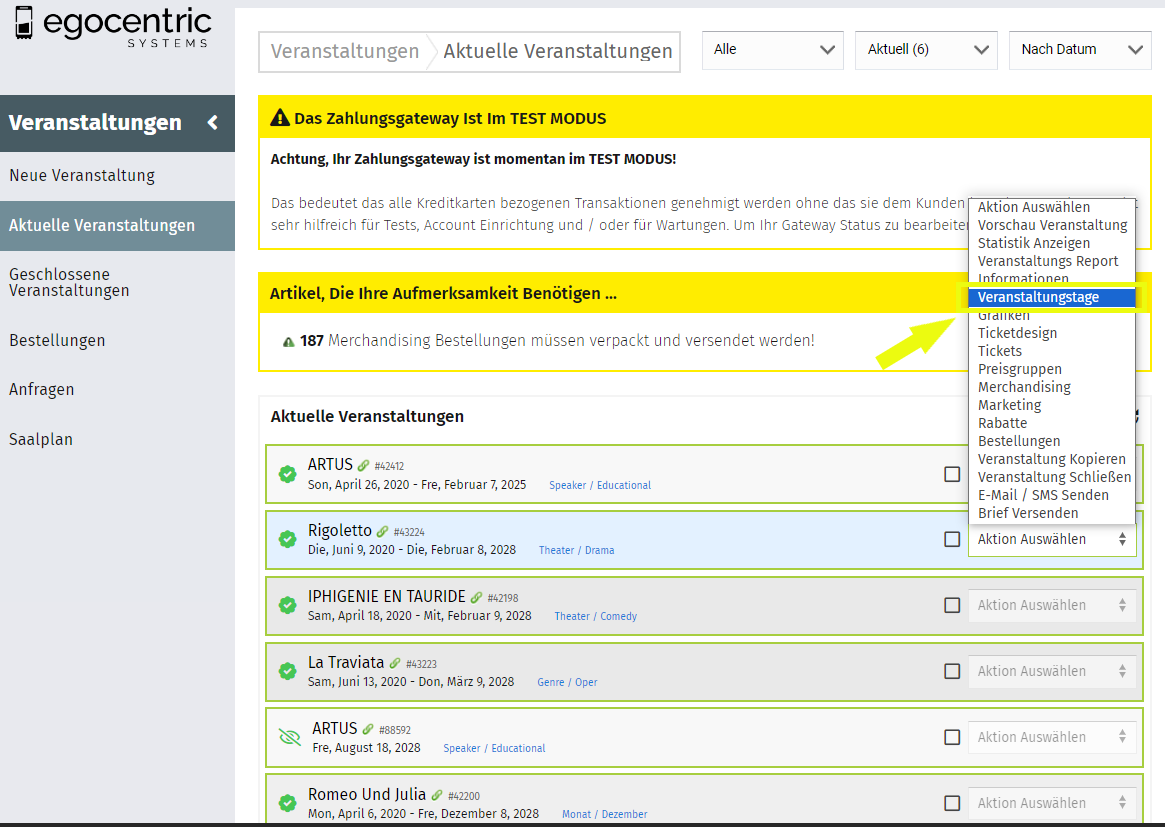This screenshot has height=827, width=1165.
Task: Tick the checkbox in the Rigoletto row
Action: tap(952, 539)
